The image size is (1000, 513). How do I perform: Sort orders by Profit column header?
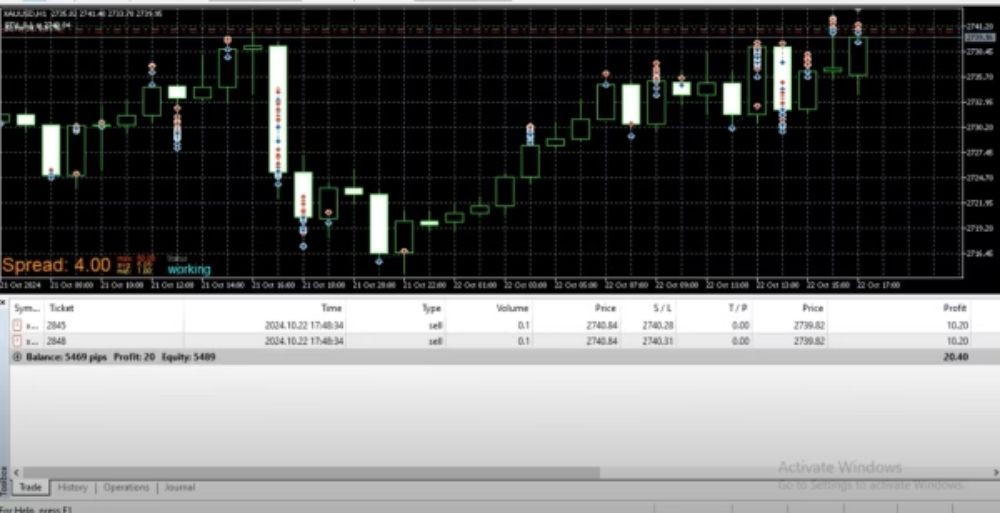click(x=954, y=308)
